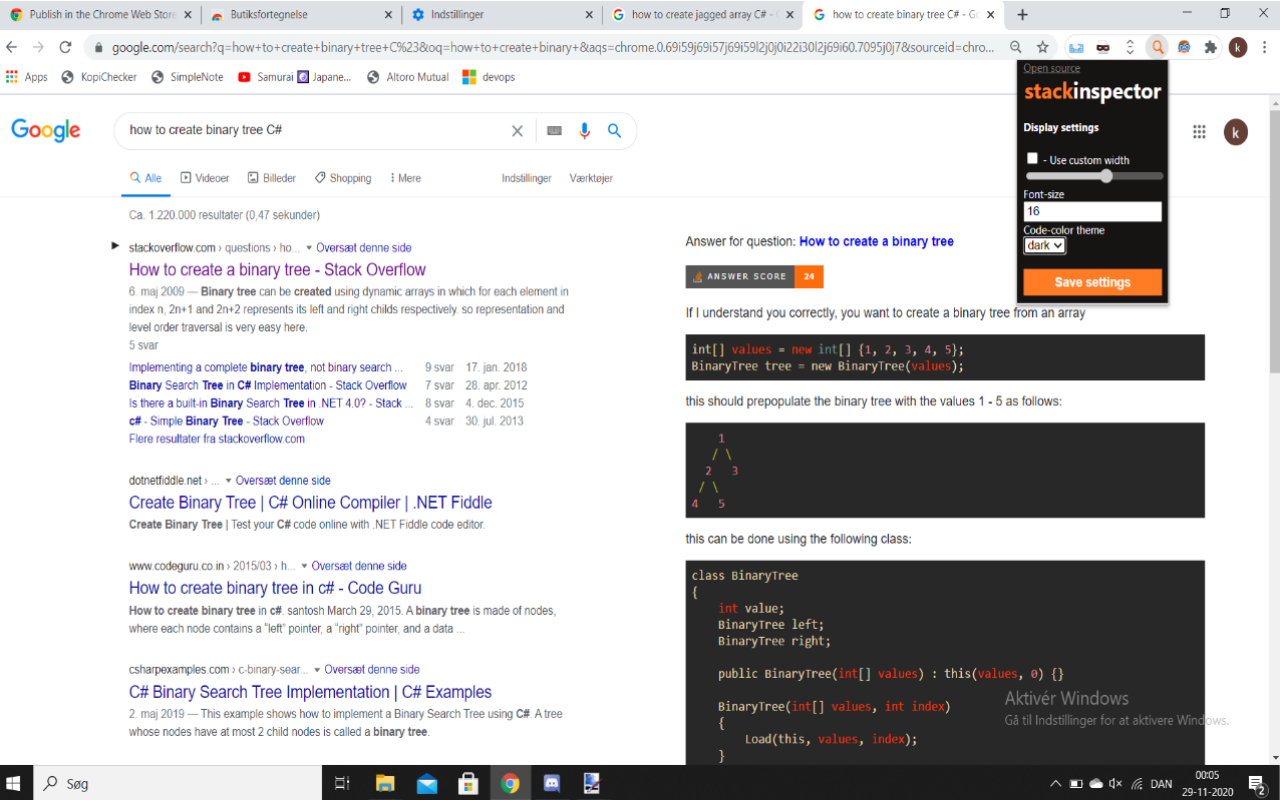Screen dimensions: 1280x800
Task: Expand the stackoverflow.com result's arrow menu
Action: pyautogui.click(x=309, y=248)
